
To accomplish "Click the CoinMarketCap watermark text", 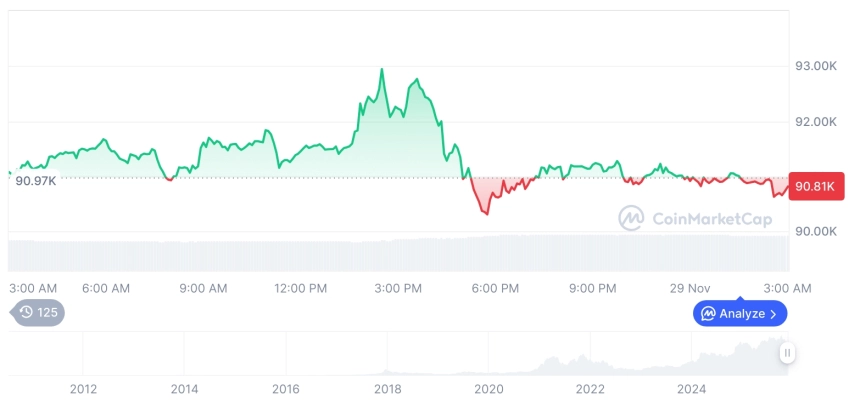I will tap(711, 219).
